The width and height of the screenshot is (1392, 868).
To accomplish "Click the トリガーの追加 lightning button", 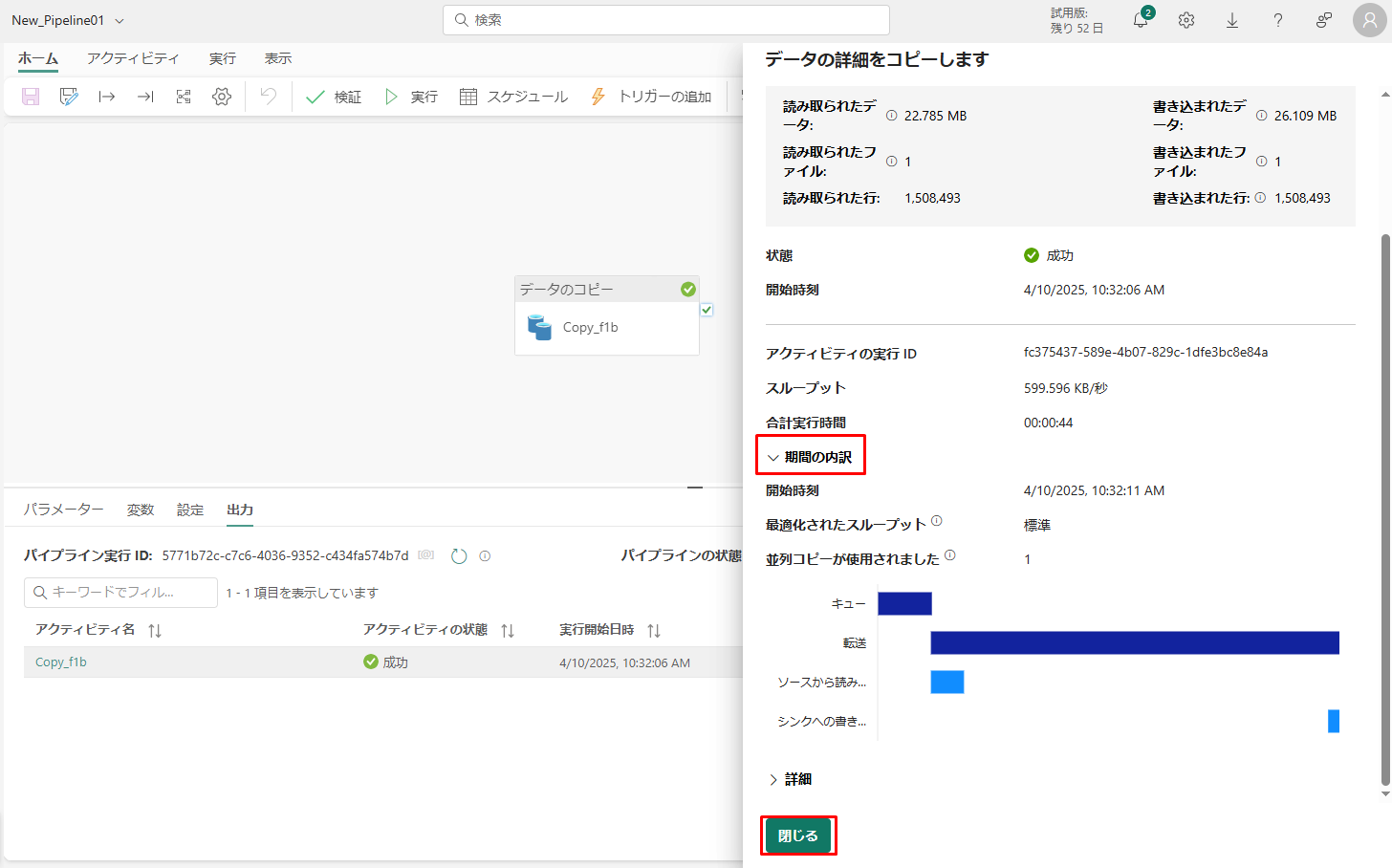I will point(651,97).
